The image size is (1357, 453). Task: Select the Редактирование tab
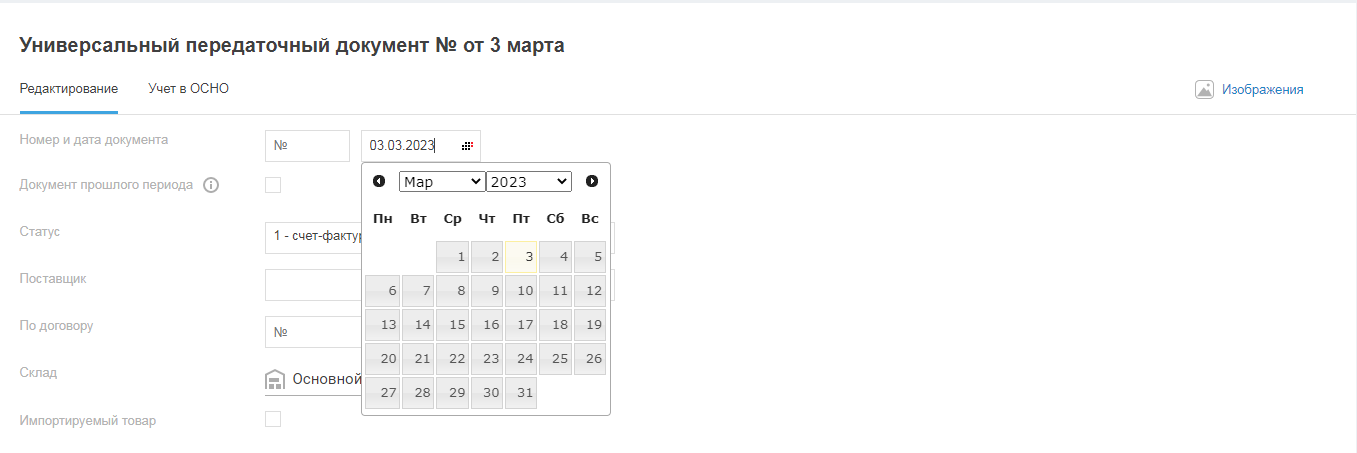click(69, 89)
